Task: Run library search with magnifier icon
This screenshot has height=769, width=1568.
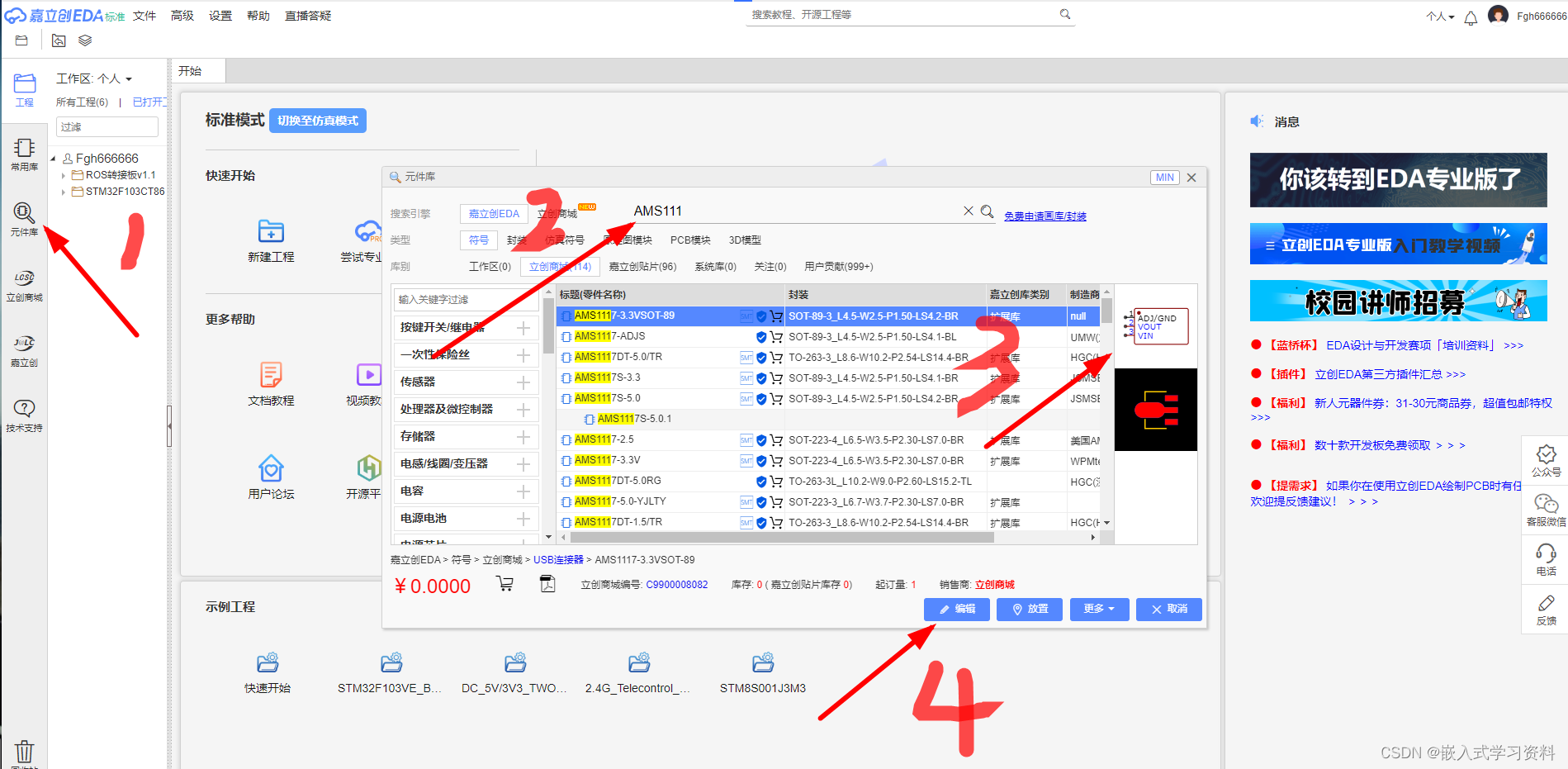Action: click(987, 211)
